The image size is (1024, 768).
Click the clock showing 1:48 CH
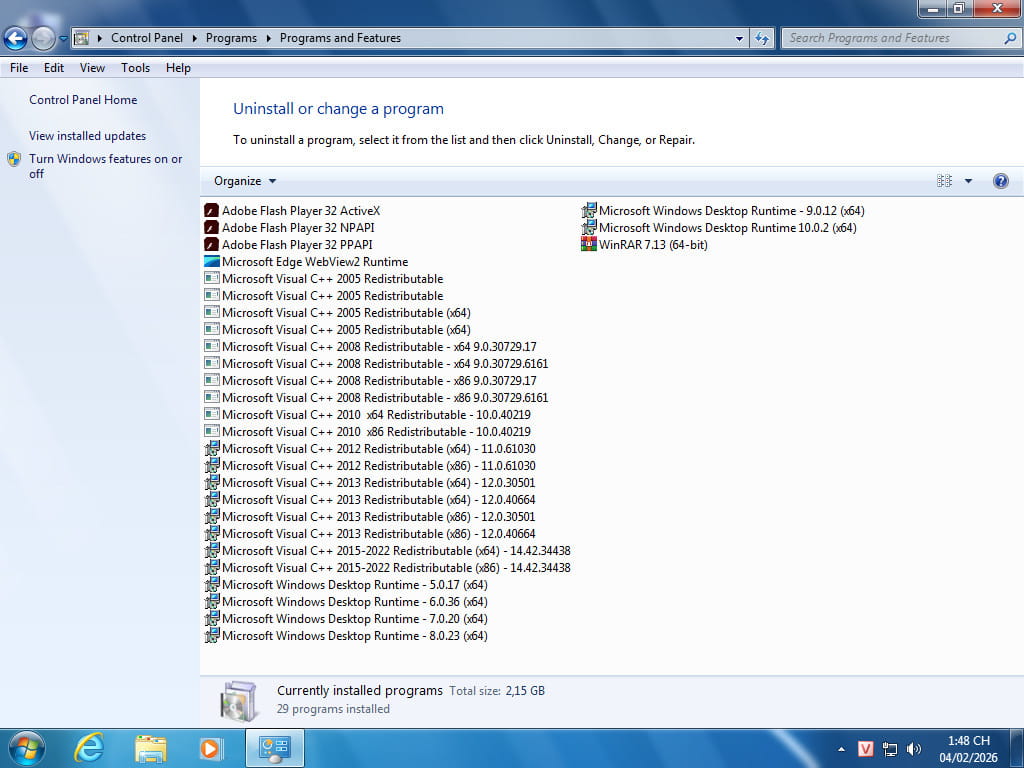click(x=968, y=741)
